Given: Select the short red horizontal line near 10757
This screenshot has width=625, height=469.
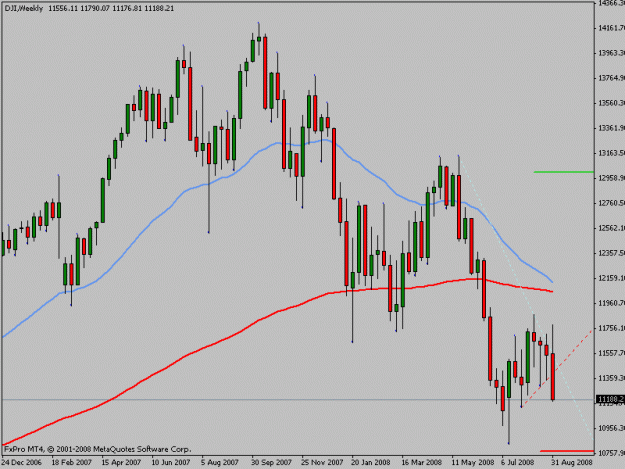Looking at the screenshot, I should click(567, 451).
